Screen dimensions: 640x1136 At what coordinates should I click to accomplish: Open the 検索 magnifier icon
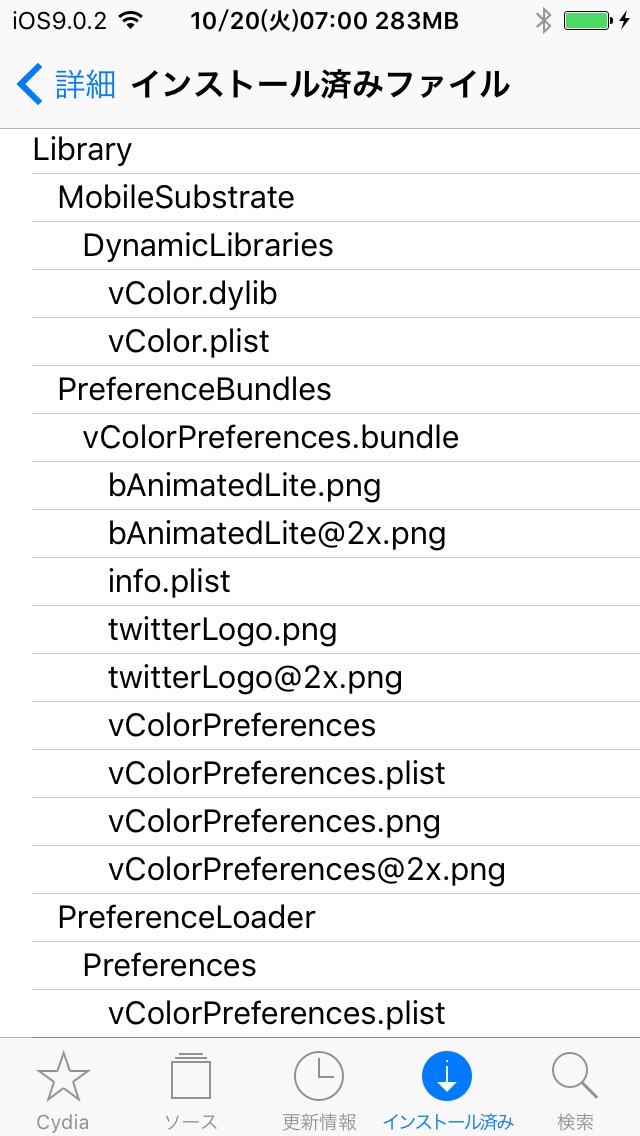click(575, 1077)
